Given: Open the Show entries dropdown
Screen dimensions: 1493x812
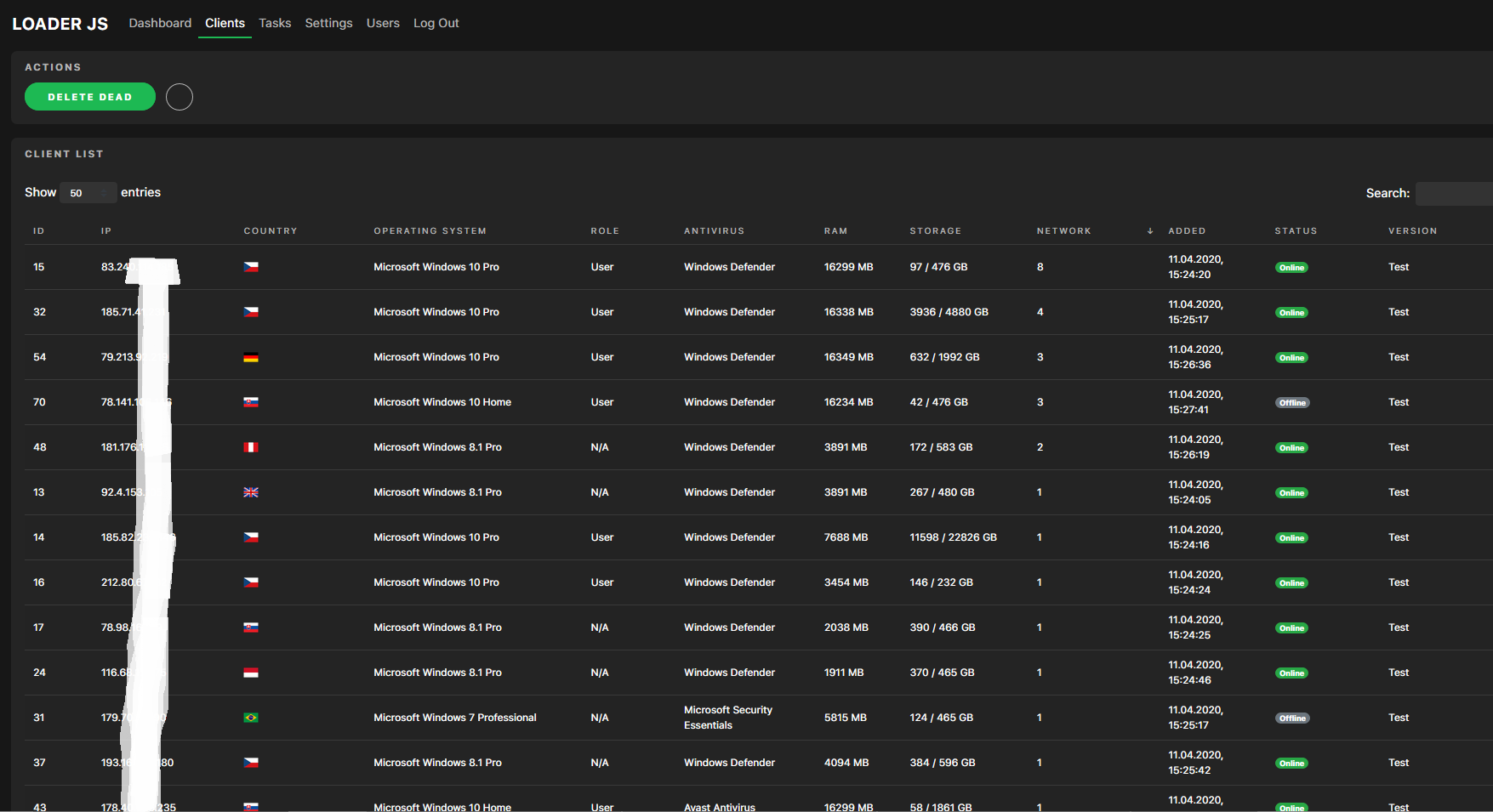Looking at the screenshot, I should [88, 193].
